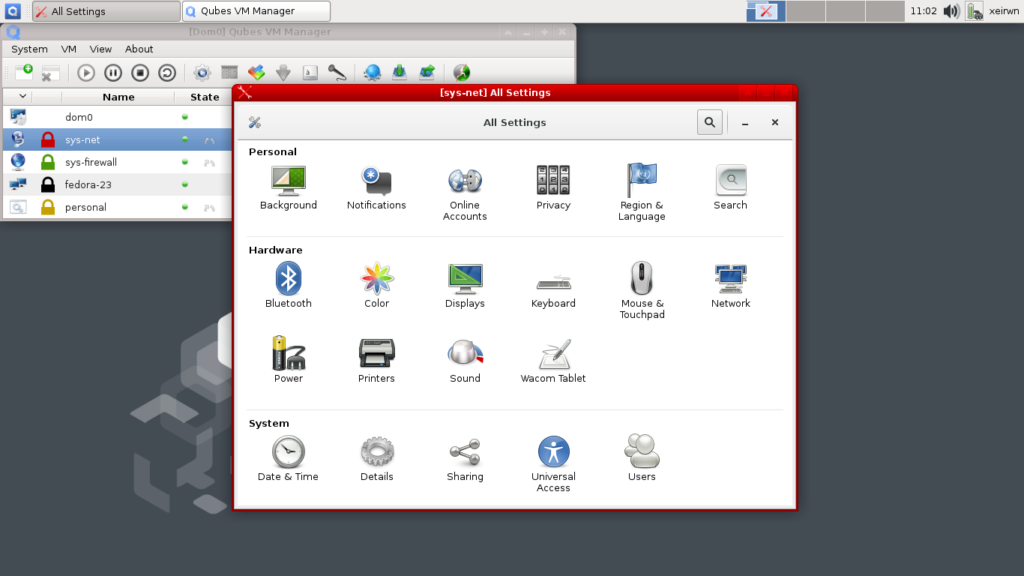The width and height of the screenshot is (1024, 576).
Task: Select the sys-firewall row in VM list
Action: [x=118, y=162]
